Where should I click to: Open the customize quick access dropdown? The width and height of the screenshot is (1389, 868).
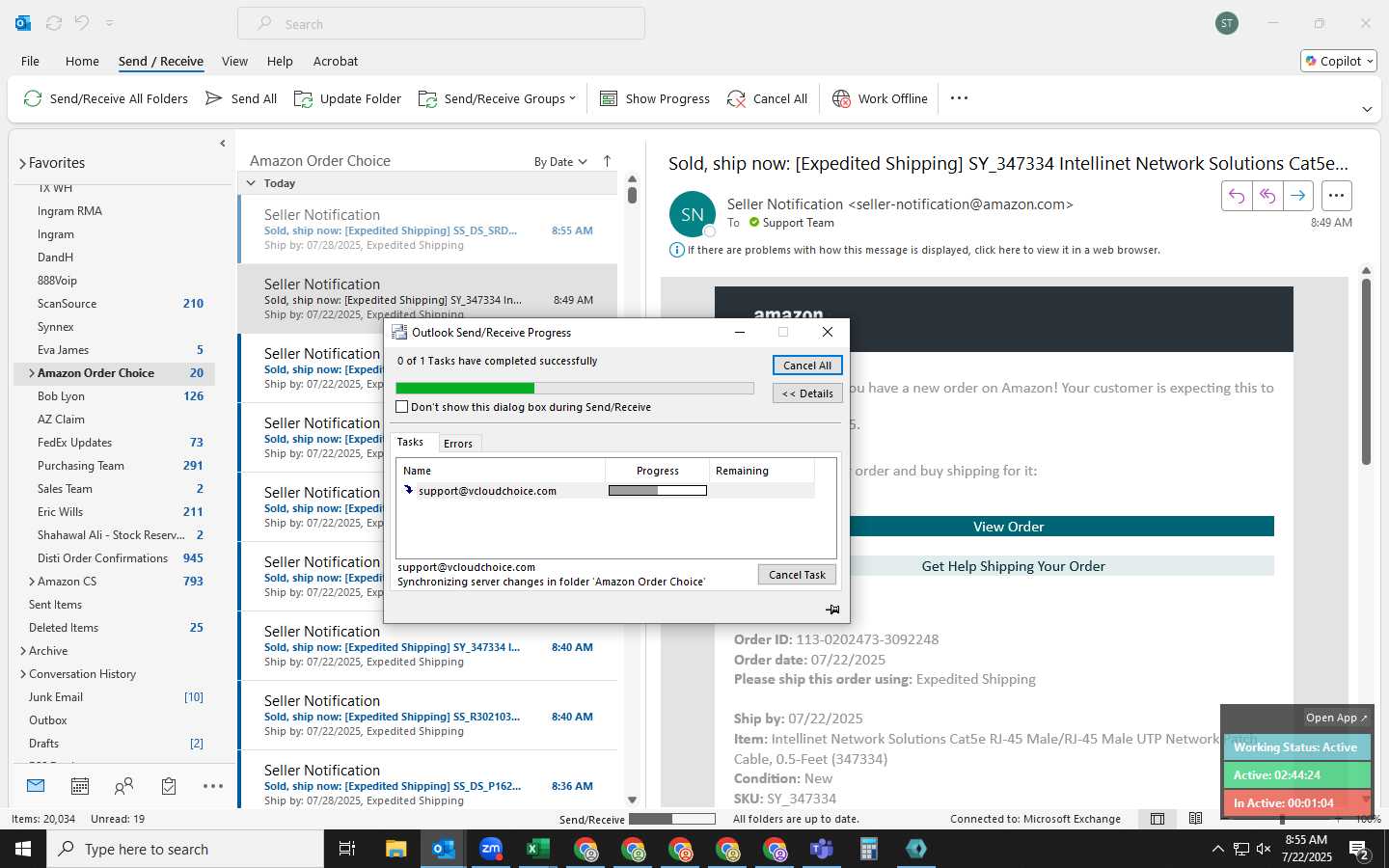click(109, 23)
